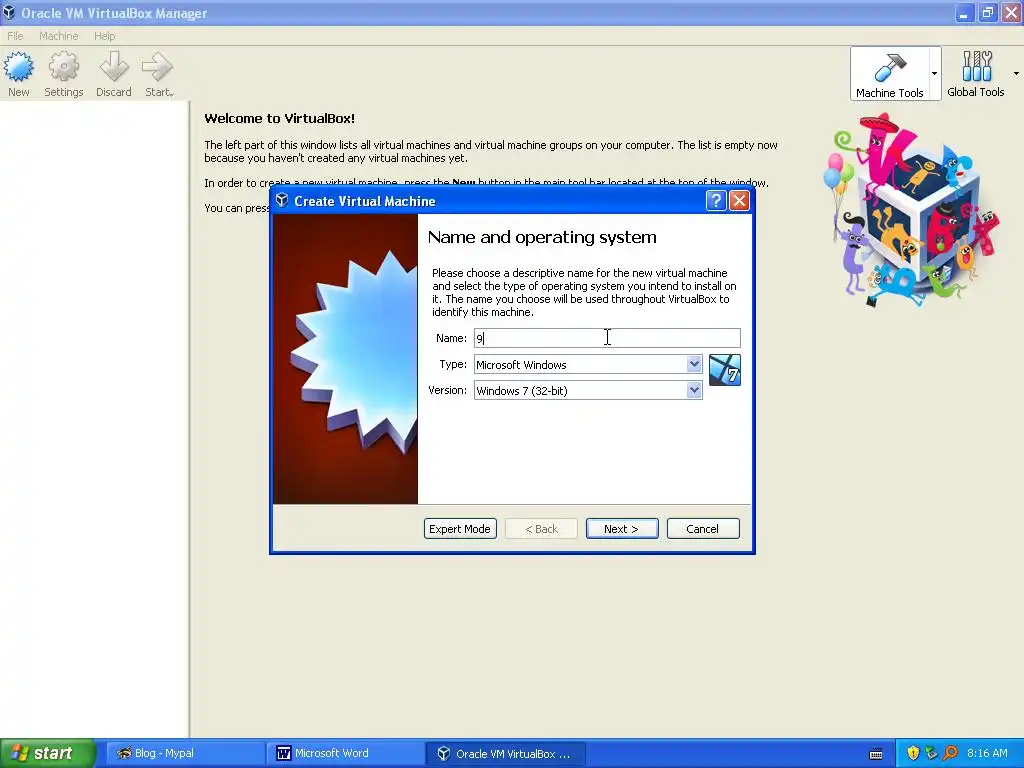
Task: Click the 'Name and operating system' heading
Action: 542,237
